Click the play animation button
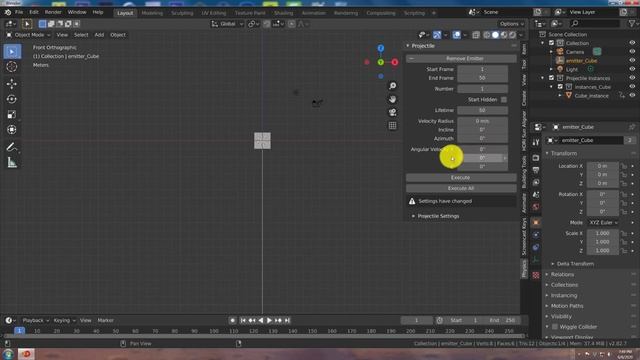The image size is (640, 360). 269,320
